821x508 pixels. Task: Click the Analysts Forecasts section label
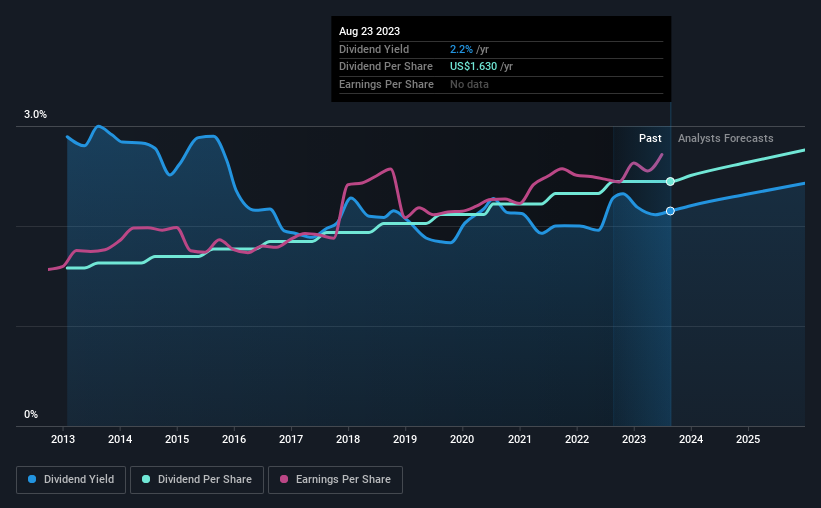(726, 138)
